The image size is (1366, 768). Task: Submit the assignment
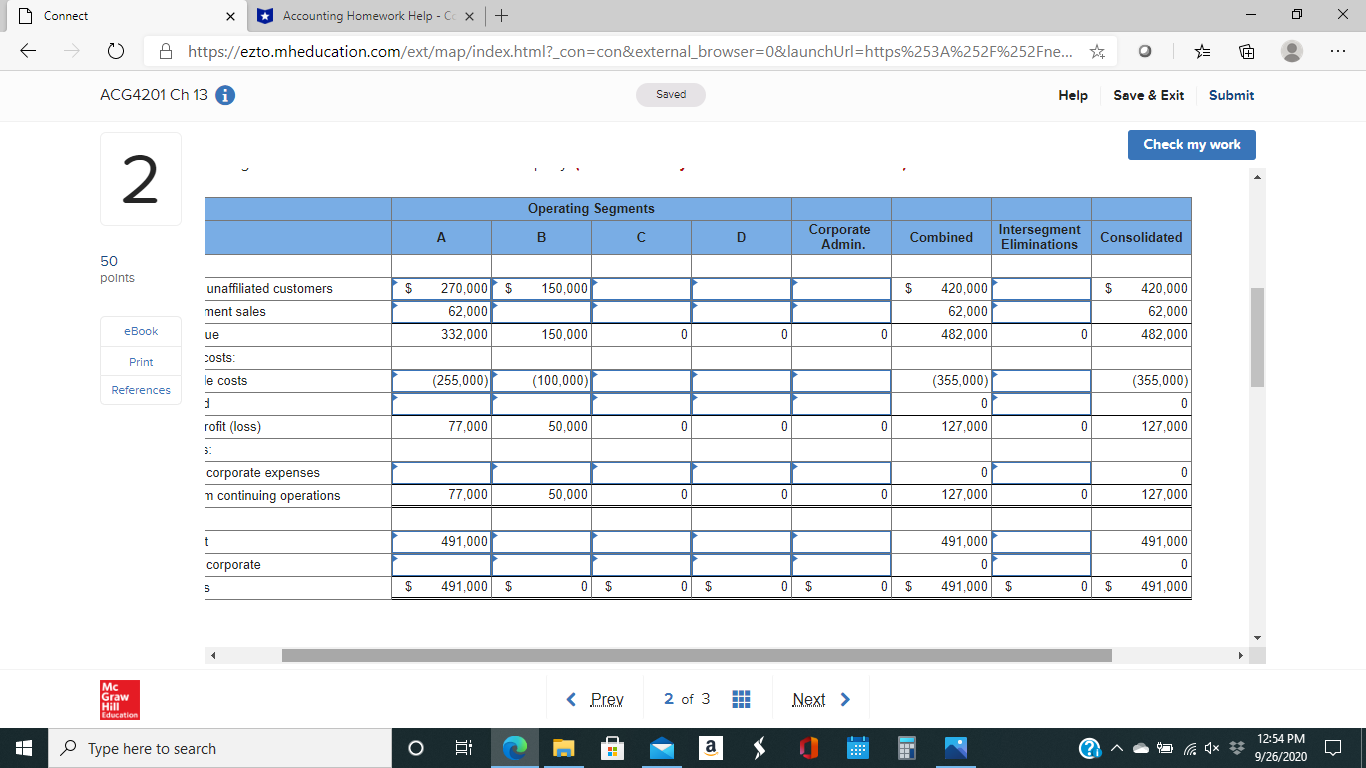click(1230, 96)
